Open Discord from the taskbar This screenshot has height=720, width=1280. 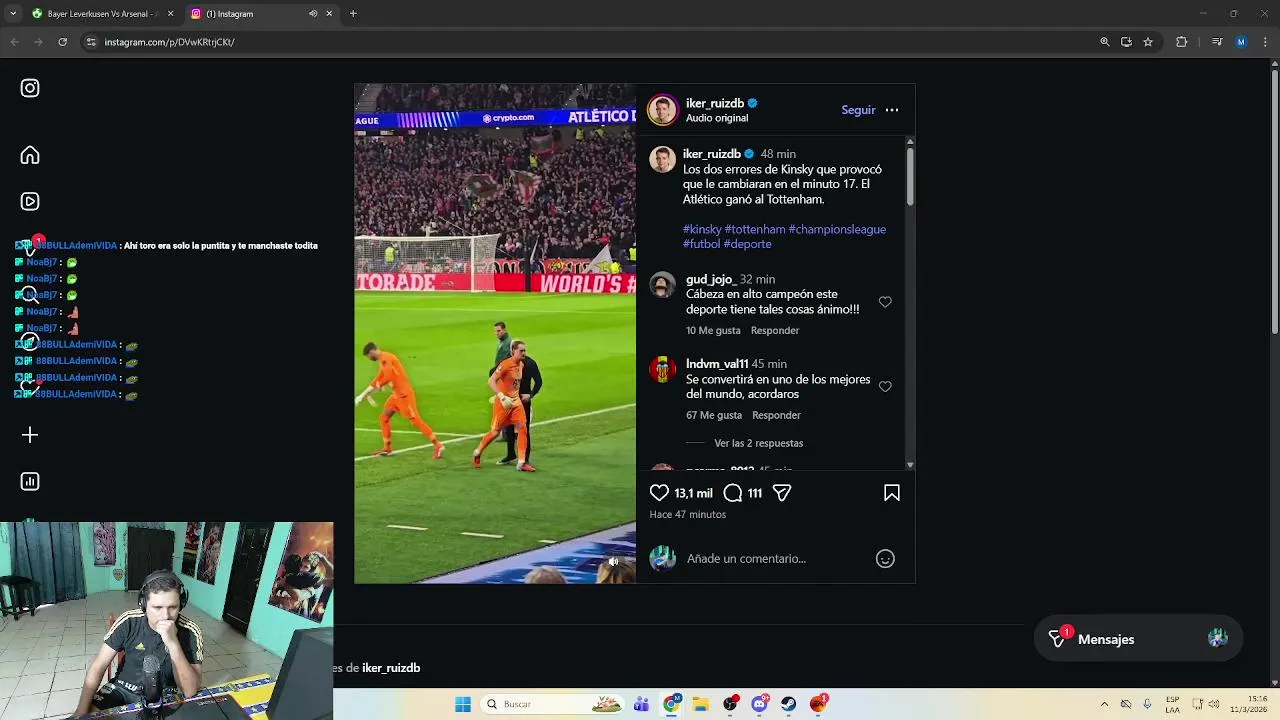tap(760, 704)
